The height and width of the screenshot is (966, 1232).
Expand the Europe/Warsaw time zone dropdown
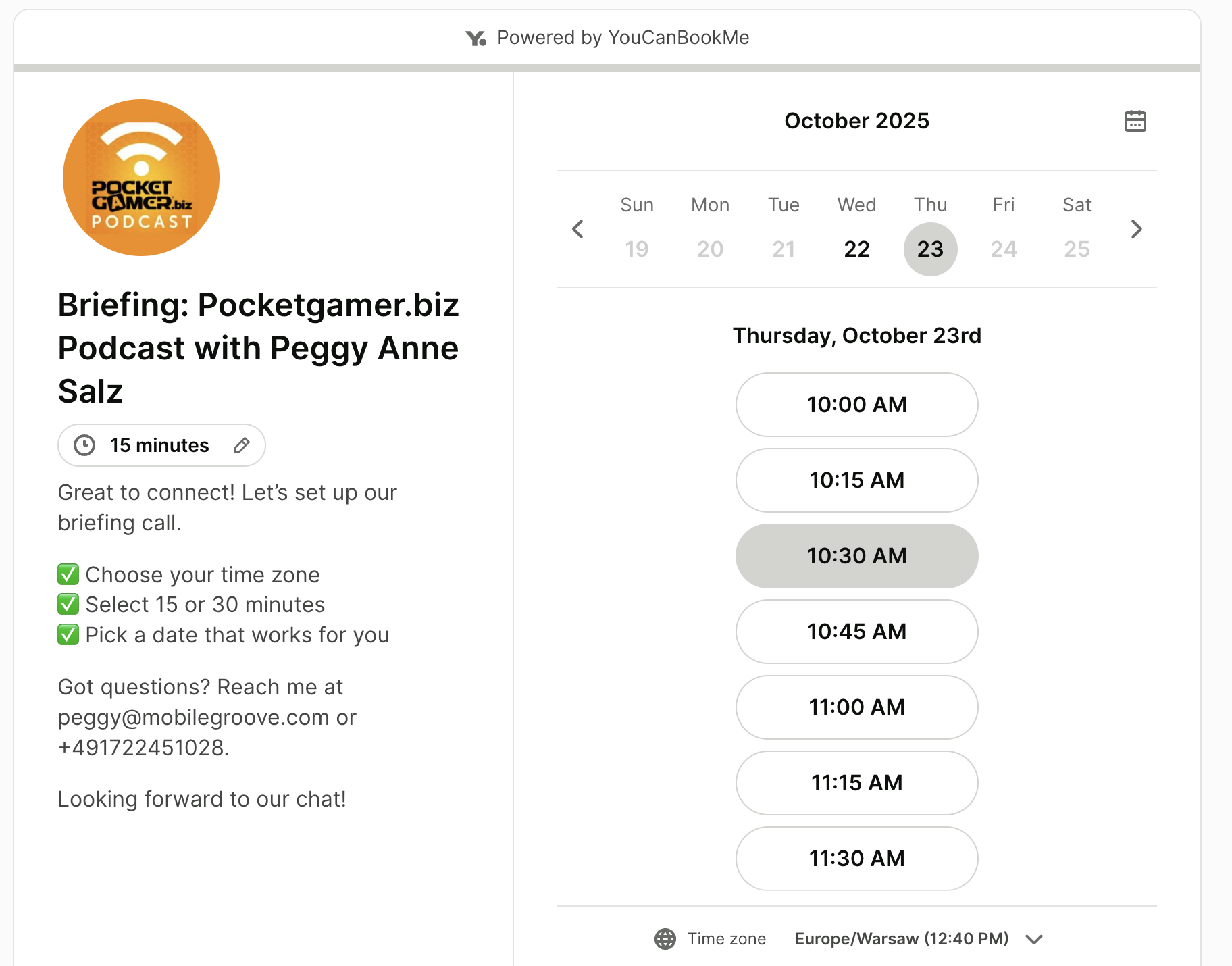pos(901,938)
